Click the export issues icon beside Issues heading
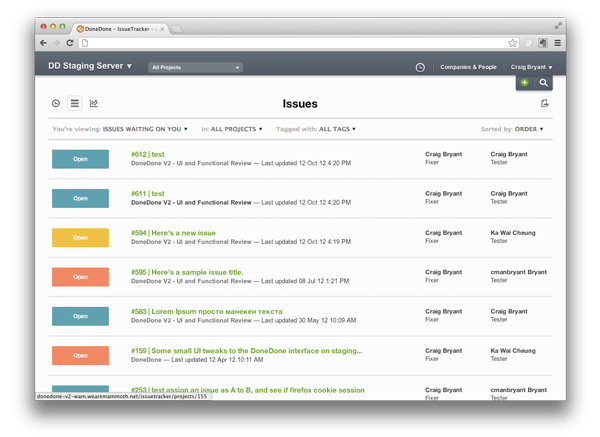Viewport: 600px width, 437px height. click(x=544, y=103)
